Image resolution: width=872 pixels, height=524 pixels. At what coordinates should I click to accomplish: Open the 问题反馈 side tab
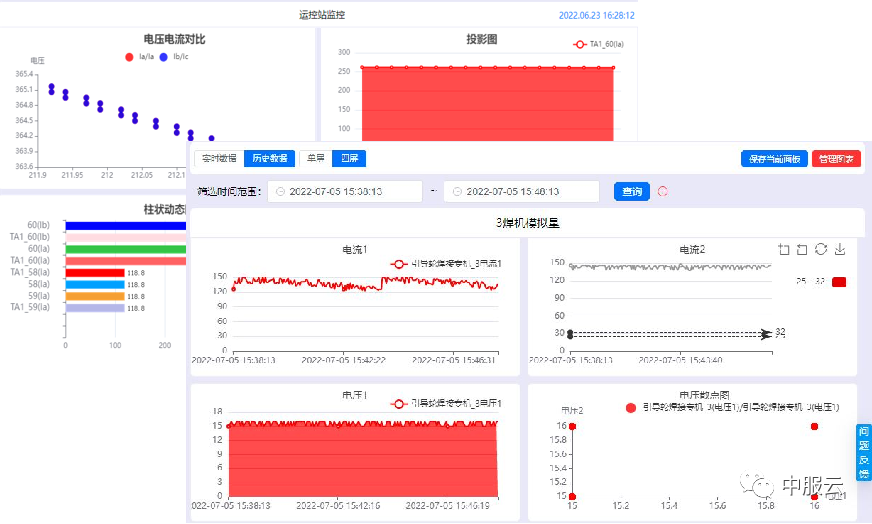(x=864, y=453)
